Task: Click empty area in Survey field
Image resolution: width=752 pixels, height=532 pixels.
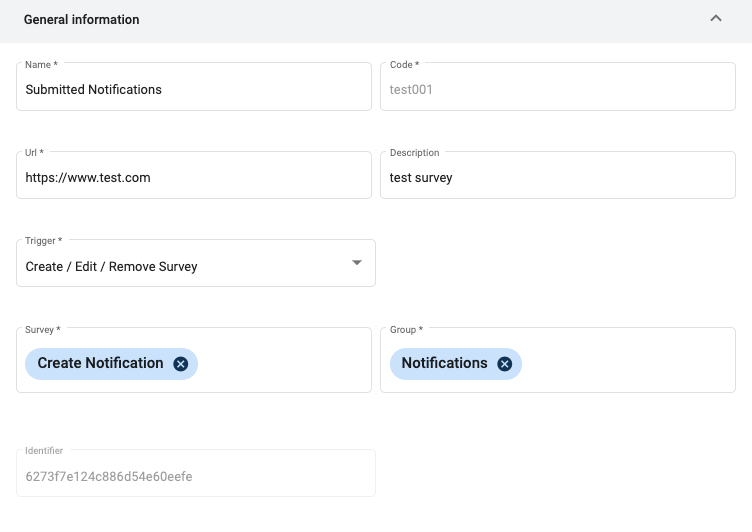Action: (x=283, y=363)
